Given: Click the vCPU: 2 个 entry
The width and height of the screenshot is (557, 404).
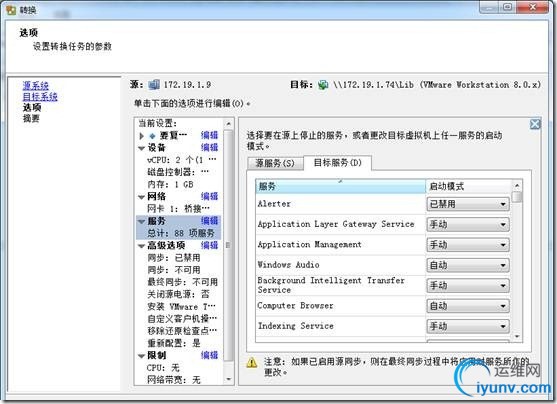Looking at the screenshot, I should [x=182, y=160].
